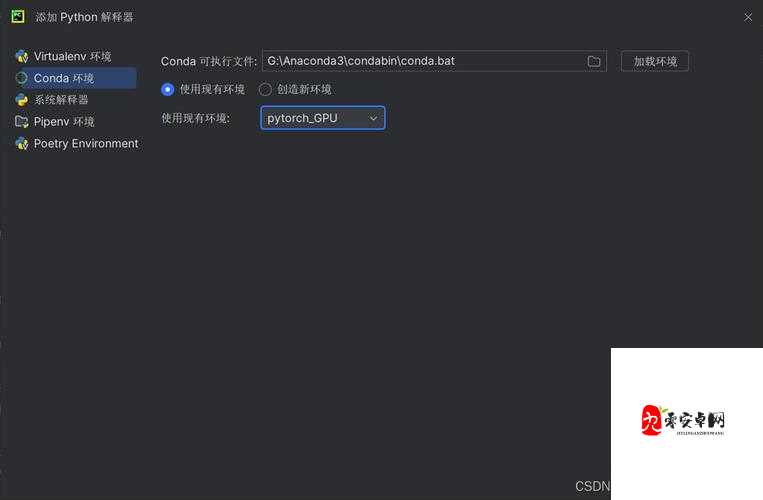The width and height of the screenshot is (763, 500).
Task: Select Pipenv 环境 in the sidebar
Action: click(54, 122)
